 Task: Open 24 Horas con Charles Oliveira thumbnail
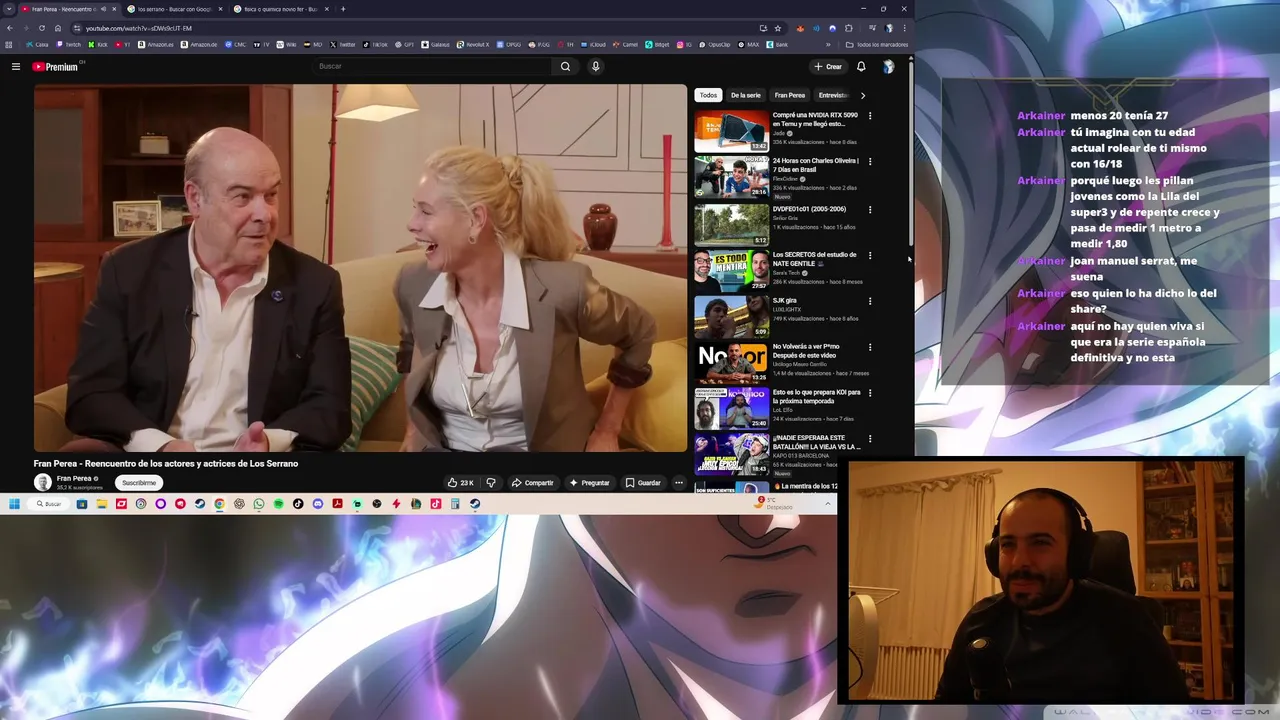tap(732, 177)
